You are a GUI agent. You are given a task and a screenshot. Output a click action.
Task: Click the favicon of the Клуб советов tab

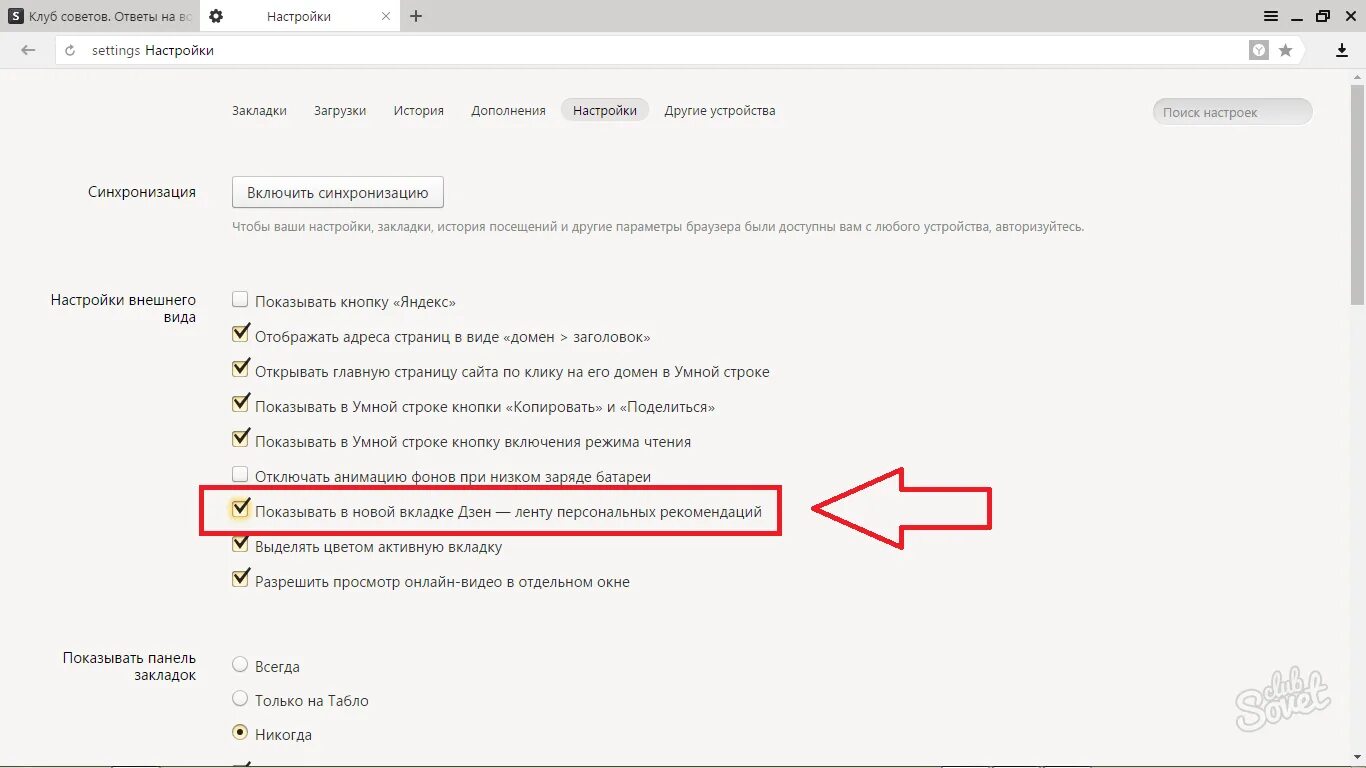(16, 16)
